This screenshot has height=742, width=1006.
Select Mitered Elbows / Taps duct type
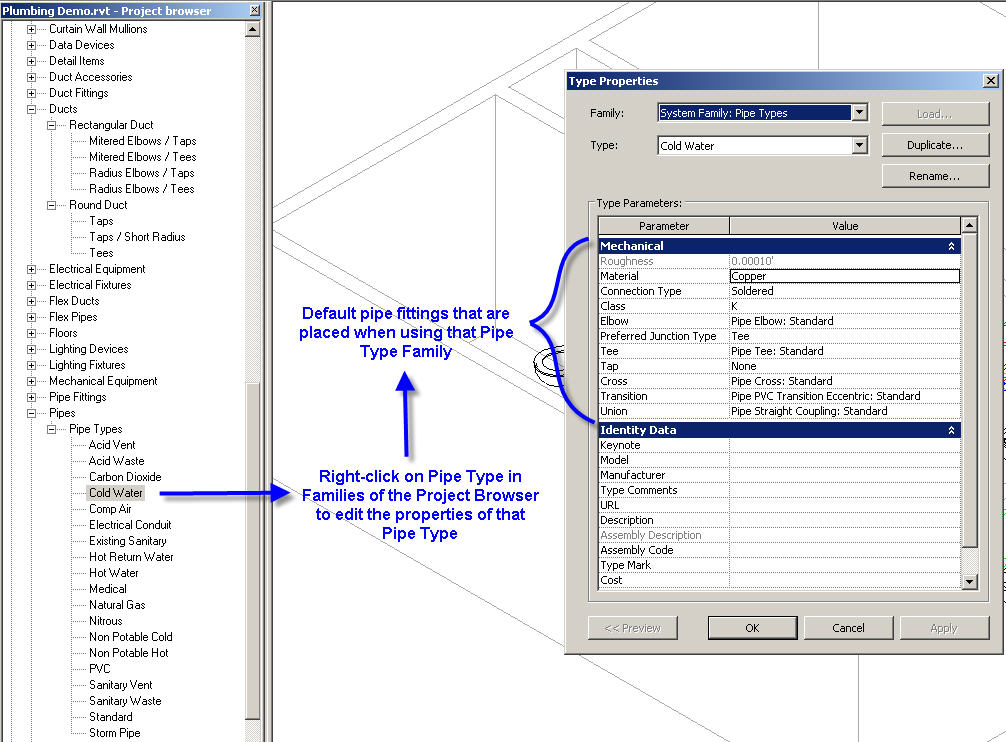pyautogui.click(x=142, y=141)
